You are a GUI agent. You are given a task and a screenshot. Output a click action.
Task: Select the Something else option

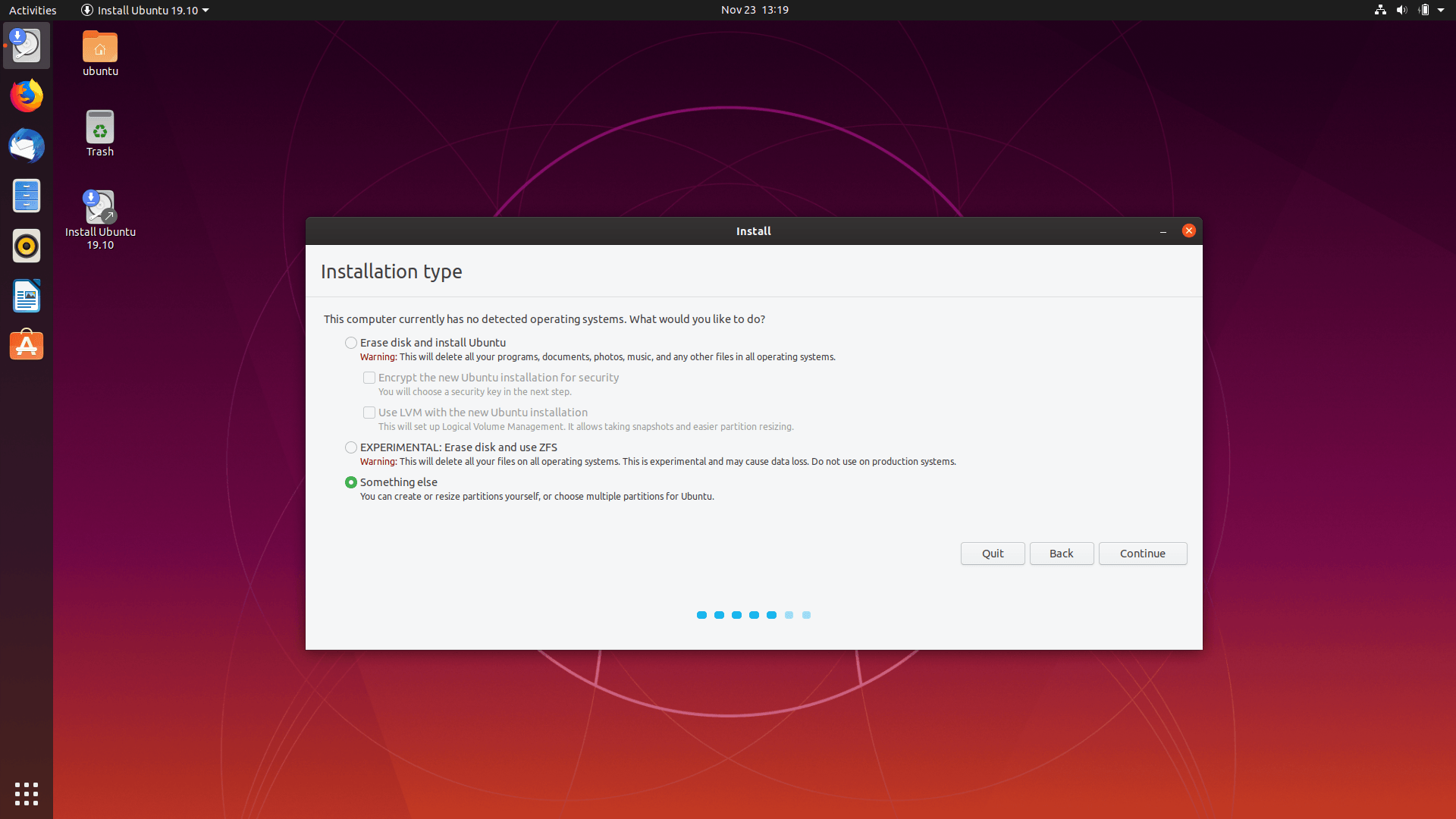[351, 482]
